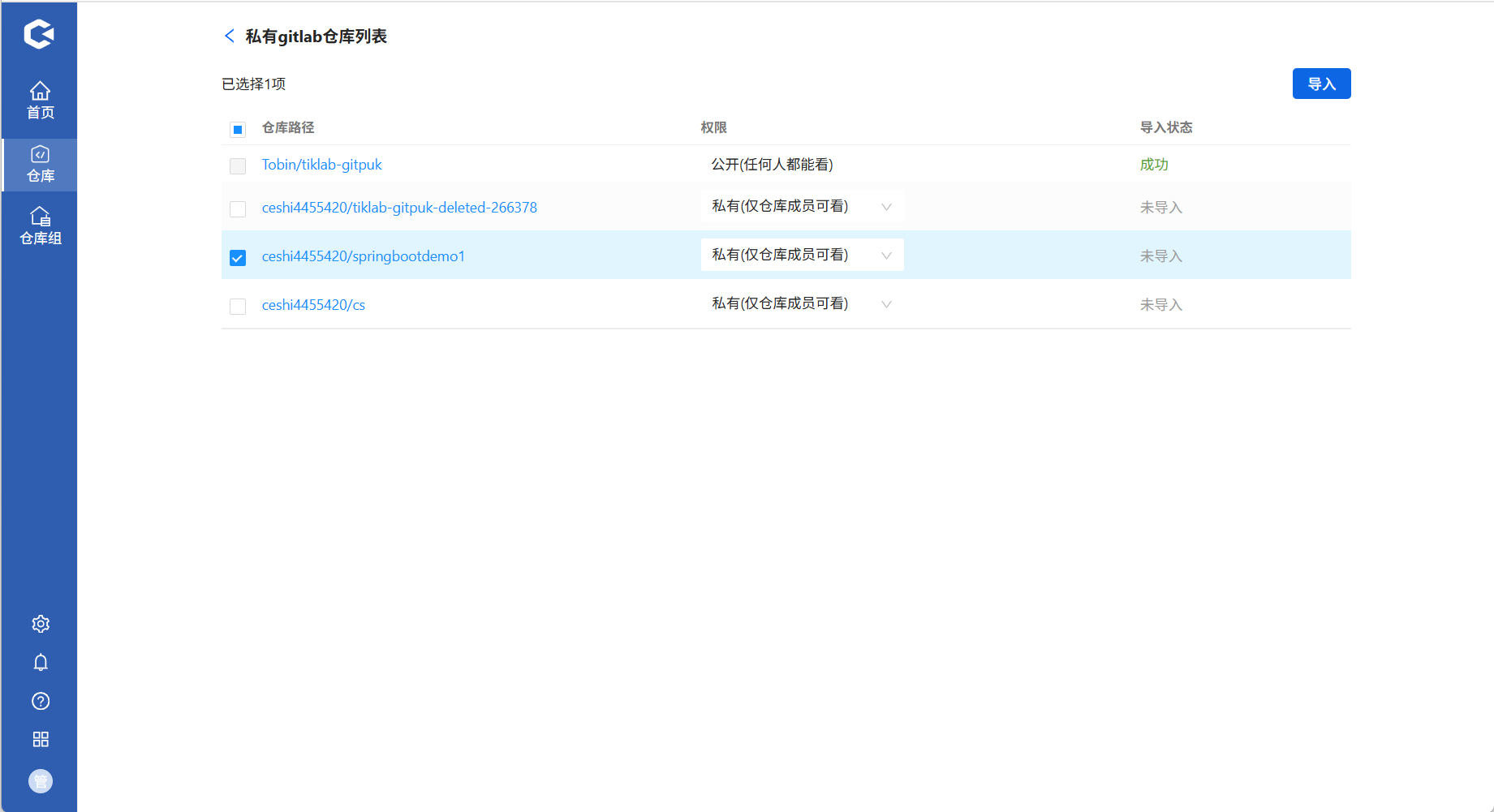This screenshot has width=1494, height=812.
Task: Click the blue 导入 import button
Action: click(x=1321, y=84)
